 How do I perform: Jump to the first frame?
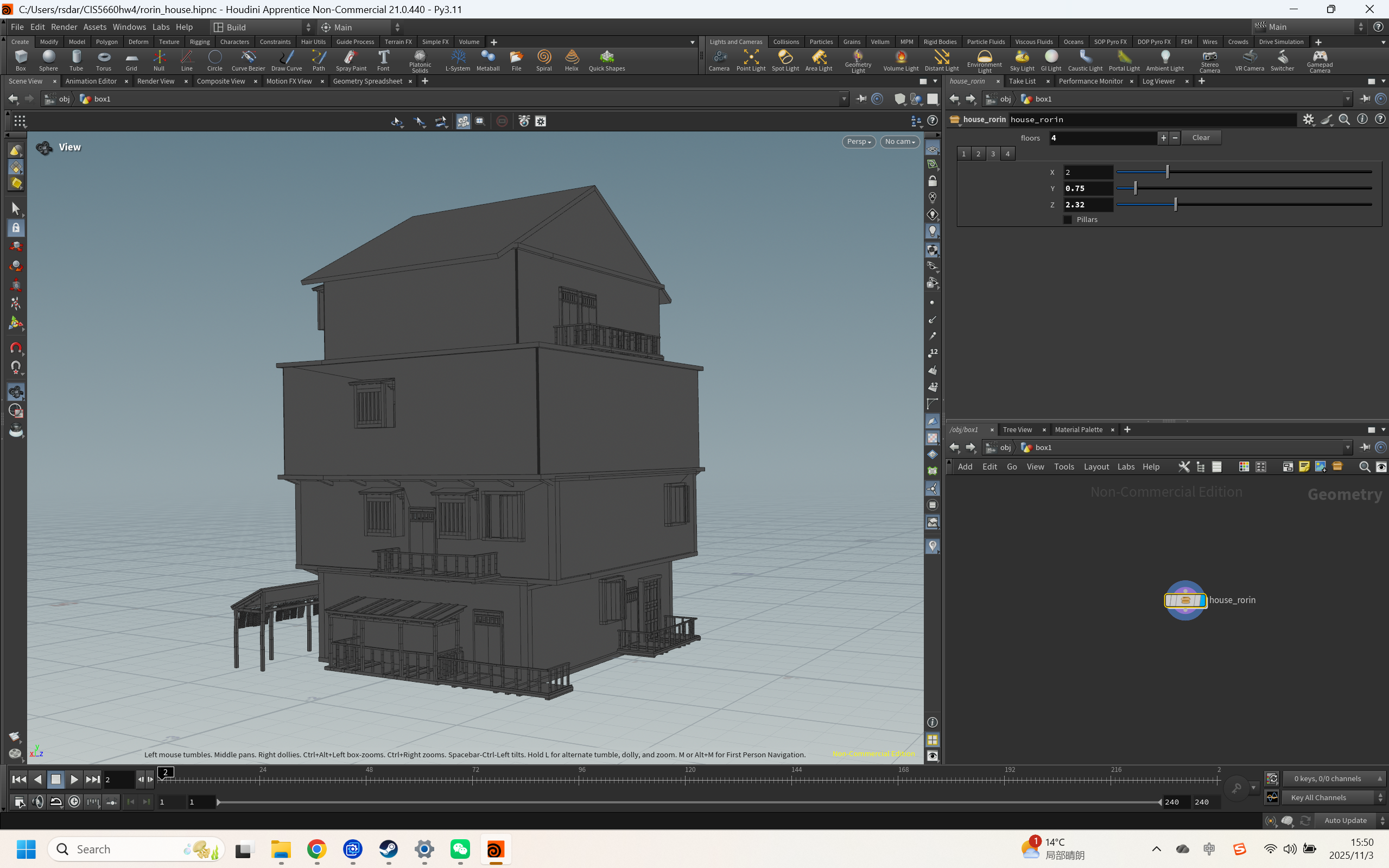click(19, 779)
